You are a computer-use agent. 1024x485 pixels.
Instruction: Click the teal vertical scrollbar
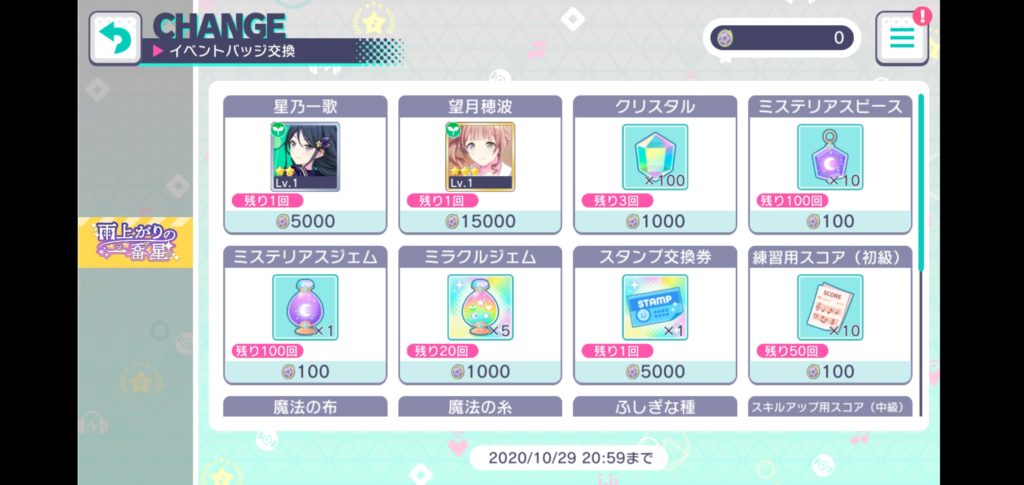(921, 181)
